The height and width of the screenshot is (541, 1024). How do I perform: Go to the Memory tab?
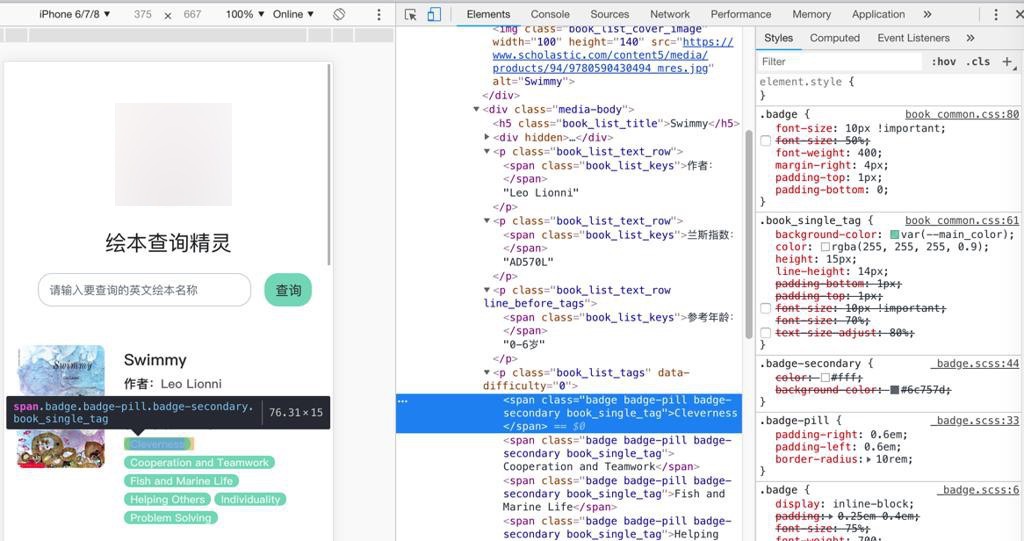pyautogui.click(x=811, y=14)
